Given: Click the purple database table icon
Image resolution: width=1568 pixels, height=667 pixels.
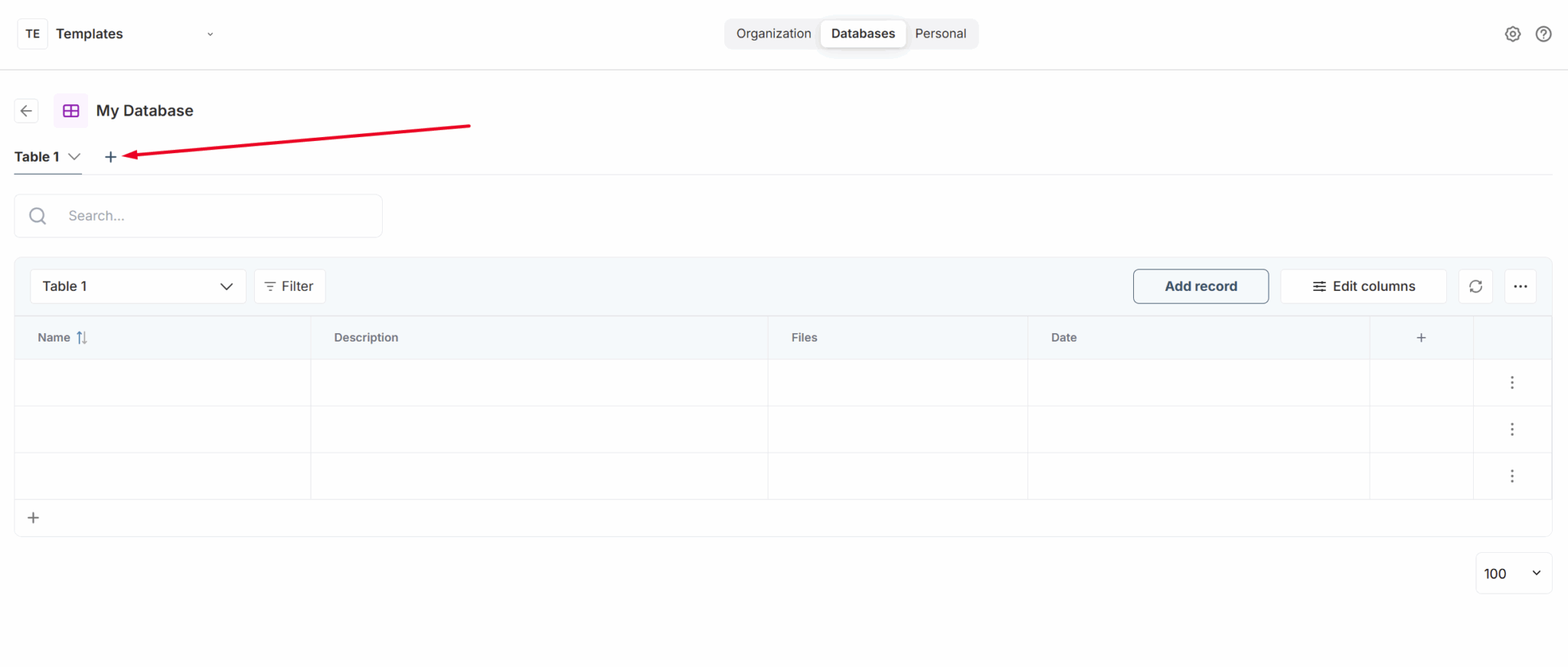Looking at the screenshot, I should point(70,111).
